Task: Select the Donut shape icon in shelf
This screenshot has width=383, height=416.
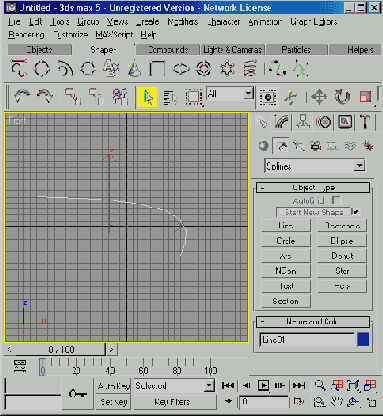Action: 204,68
